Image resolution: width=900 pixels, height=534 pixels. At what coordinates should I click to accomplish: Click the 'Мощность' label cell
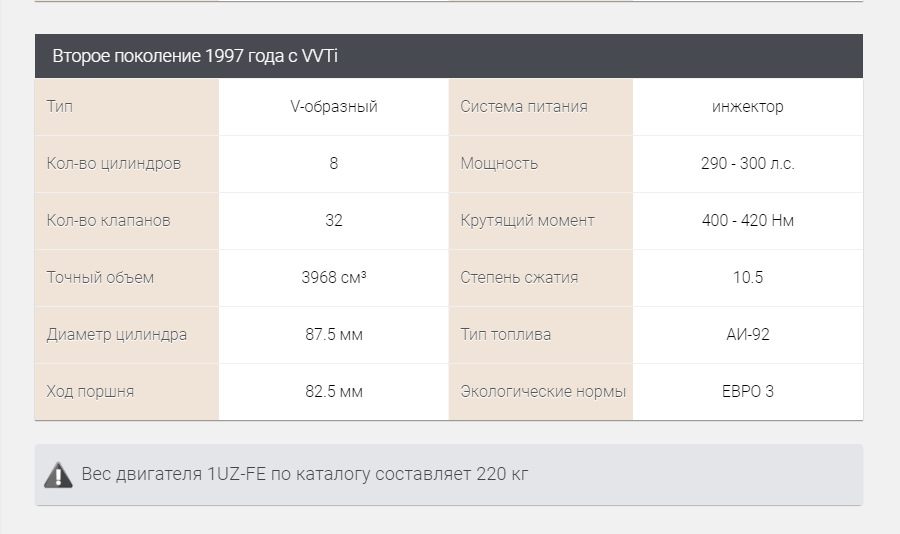pyautogui.click(x=499, y=164)
